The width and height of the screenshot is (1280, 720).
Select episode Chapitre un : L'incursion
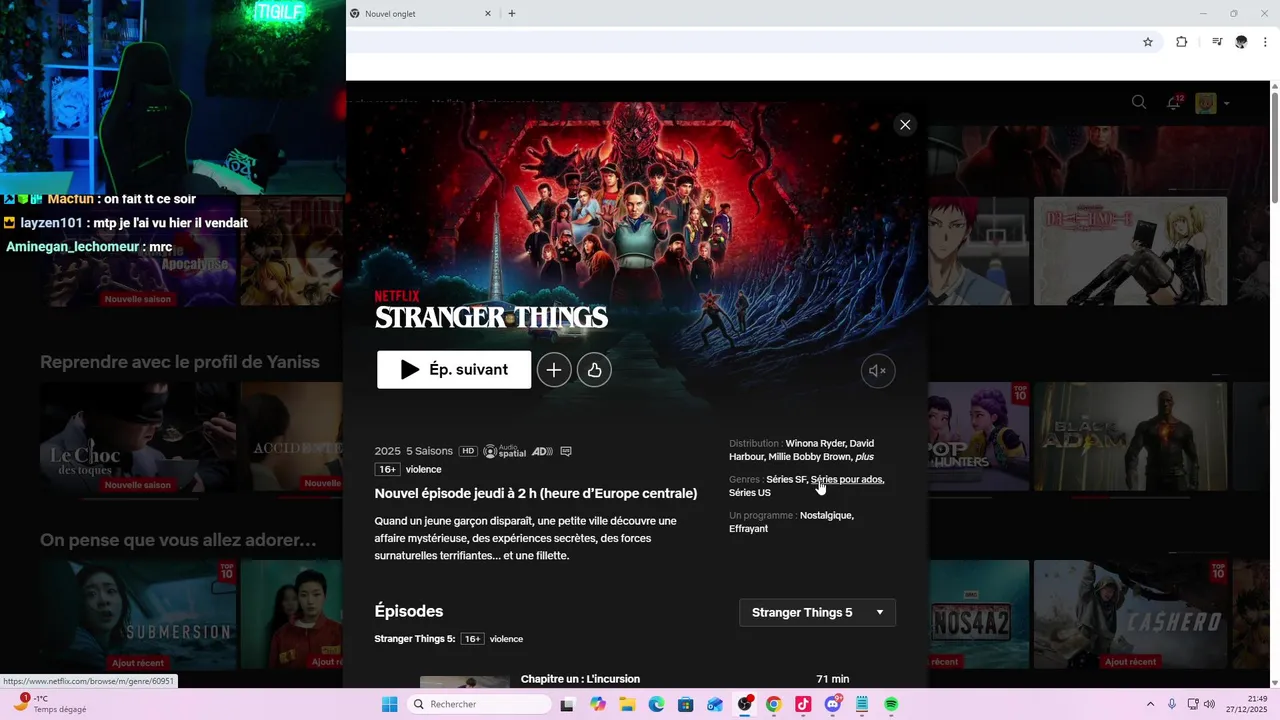pos(634,680)
